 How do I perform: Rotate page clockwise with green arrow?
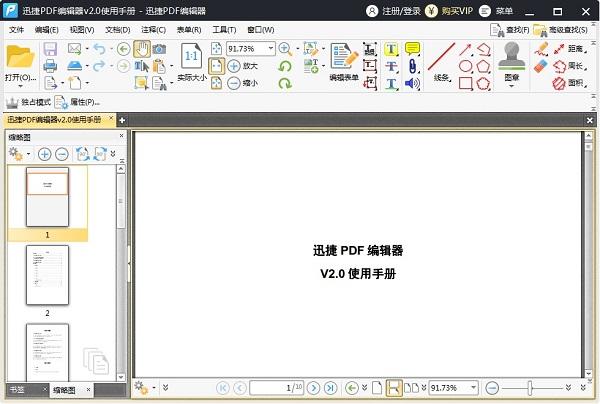pos(285,83)
